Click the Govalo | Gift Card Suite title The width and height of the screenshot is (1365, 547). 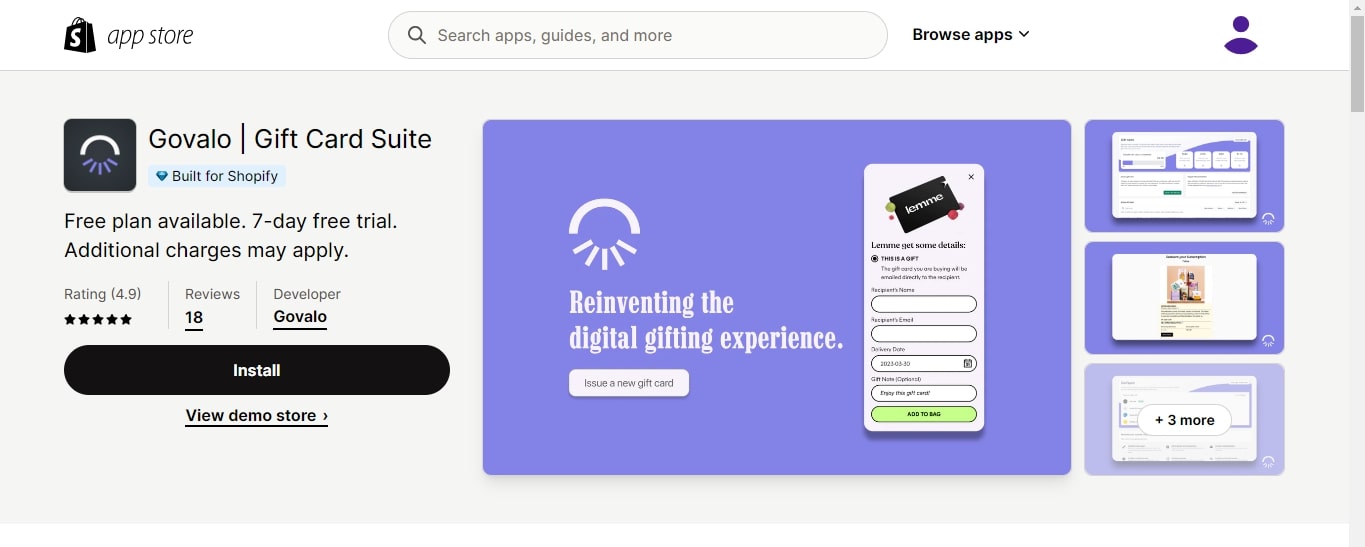pyautogui.click(x=290, y=139)
